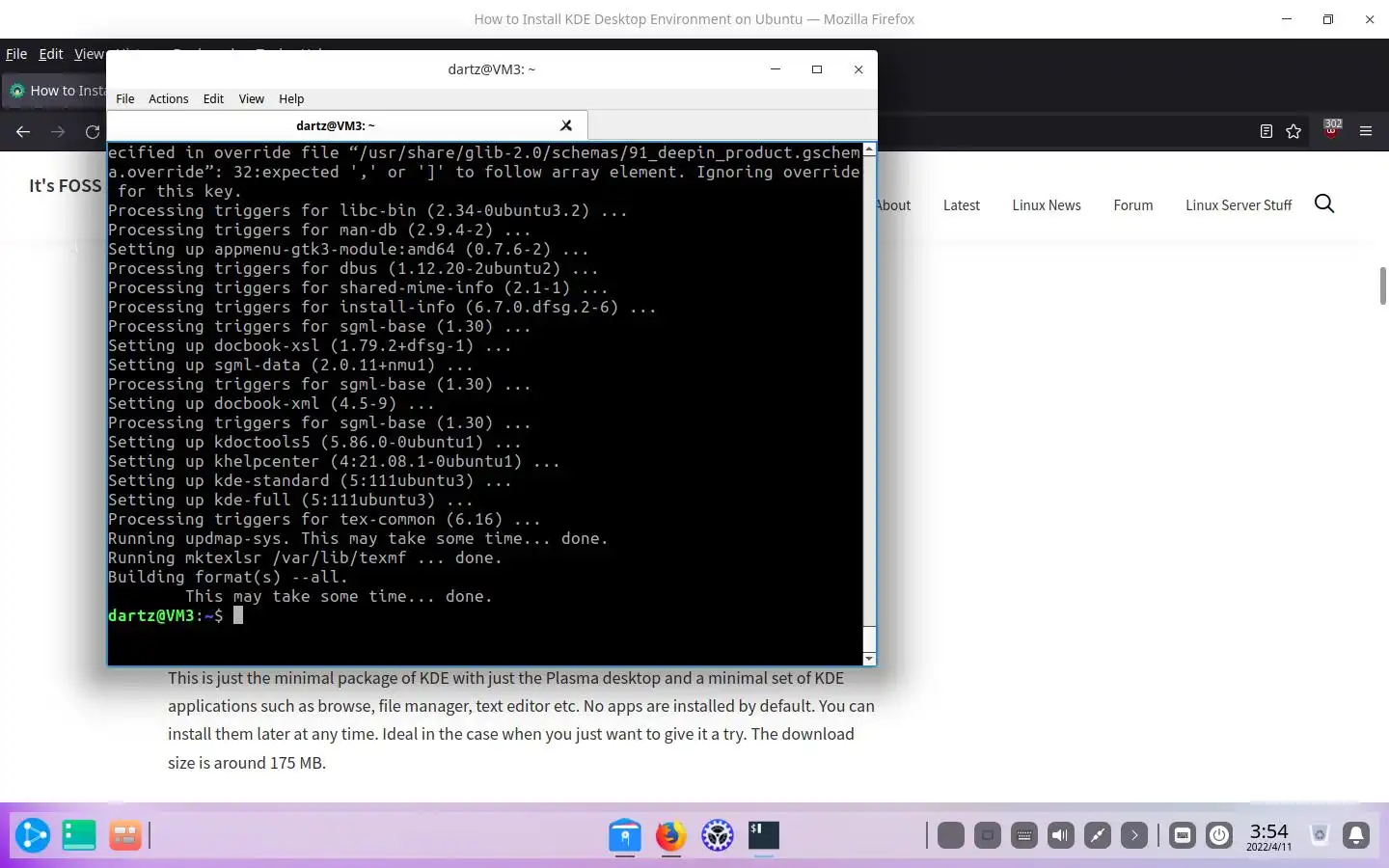Expand the tray with the arrow icon
The width and height of the screenshot is (1389, 868).
coord(1134,835)
